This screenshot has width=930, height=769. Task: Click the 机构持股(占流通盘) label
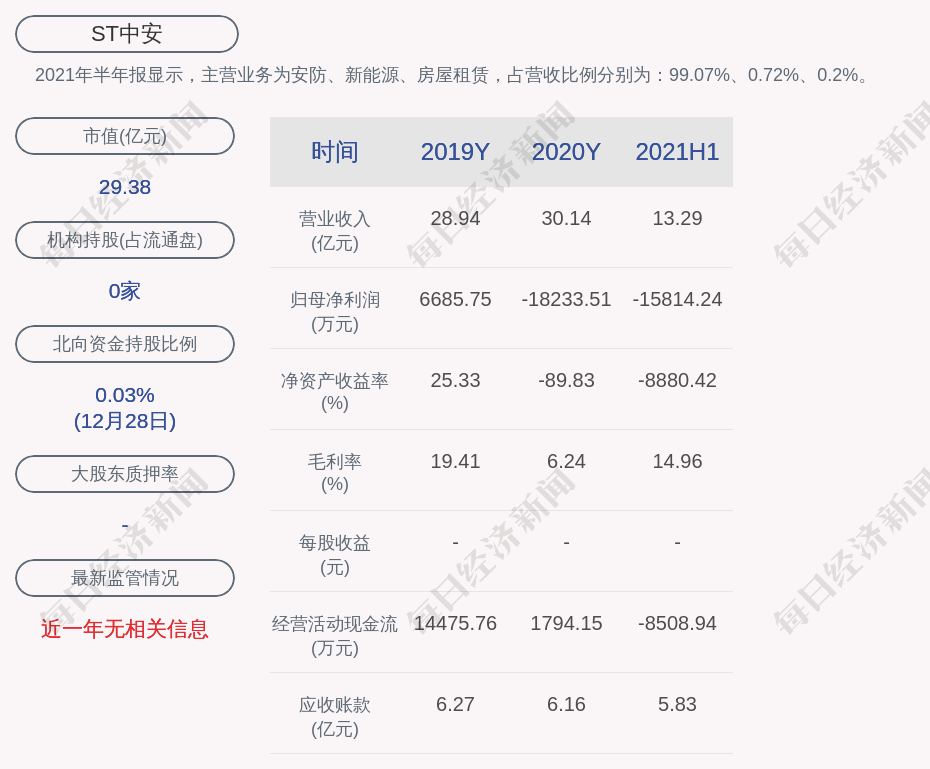tap(125, 240)
